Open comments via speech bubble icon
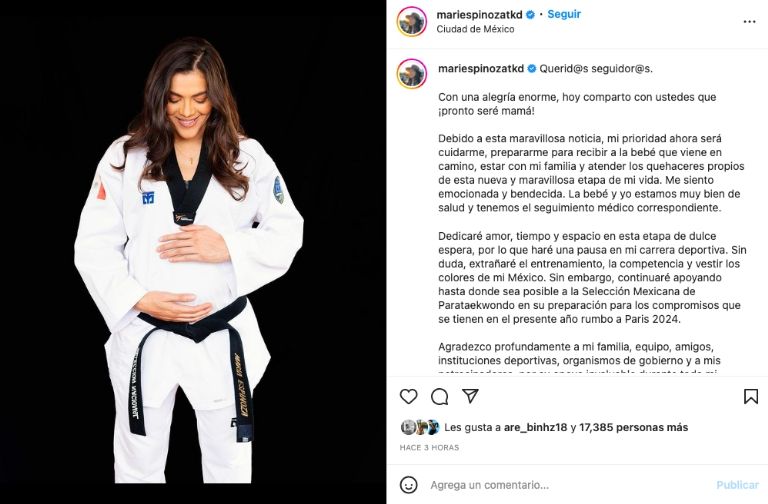Screen dimensions: 768x504 coord(439,396)
